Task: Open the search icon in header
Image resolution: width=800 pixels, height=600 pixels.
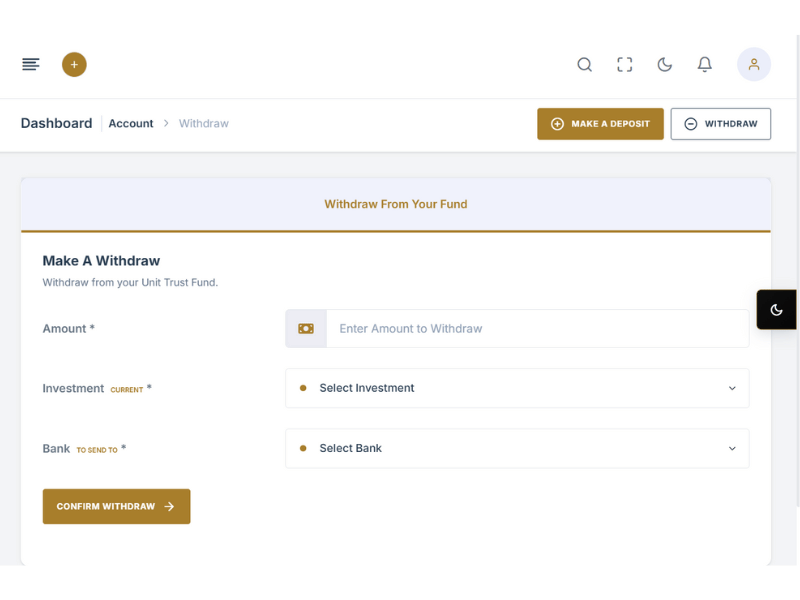Action: tap(585, 65)
